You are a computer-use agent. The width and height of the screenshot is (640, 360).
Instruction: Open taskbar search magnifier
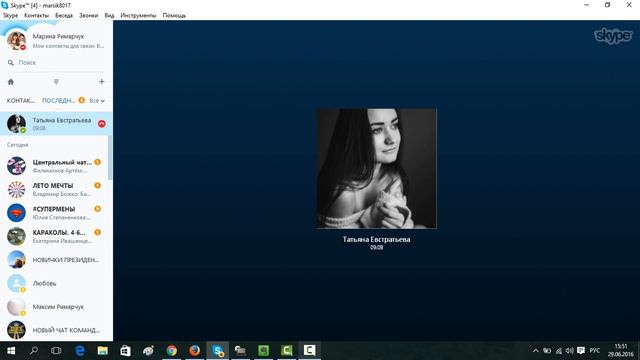pyautogui.click(x=34, y=351)
